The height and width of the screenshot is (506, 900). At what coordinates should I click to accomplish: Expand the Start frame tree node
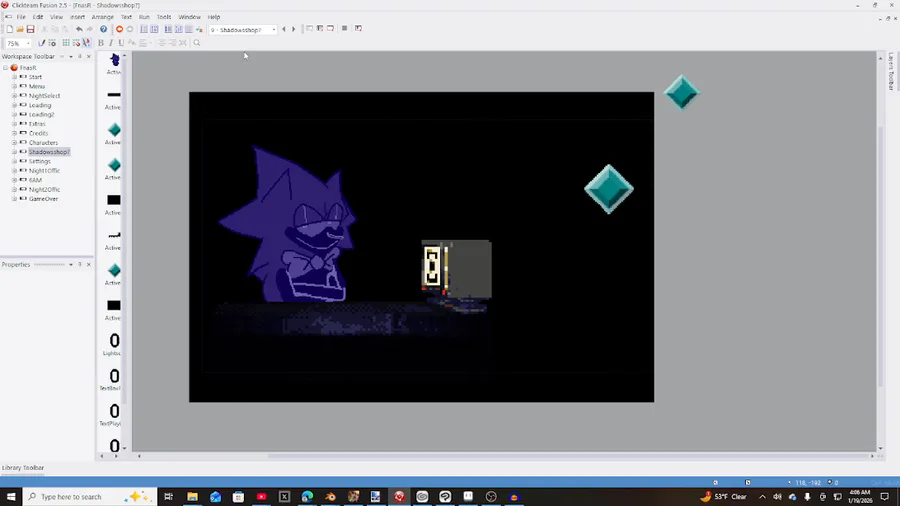(x=14, y=77)
